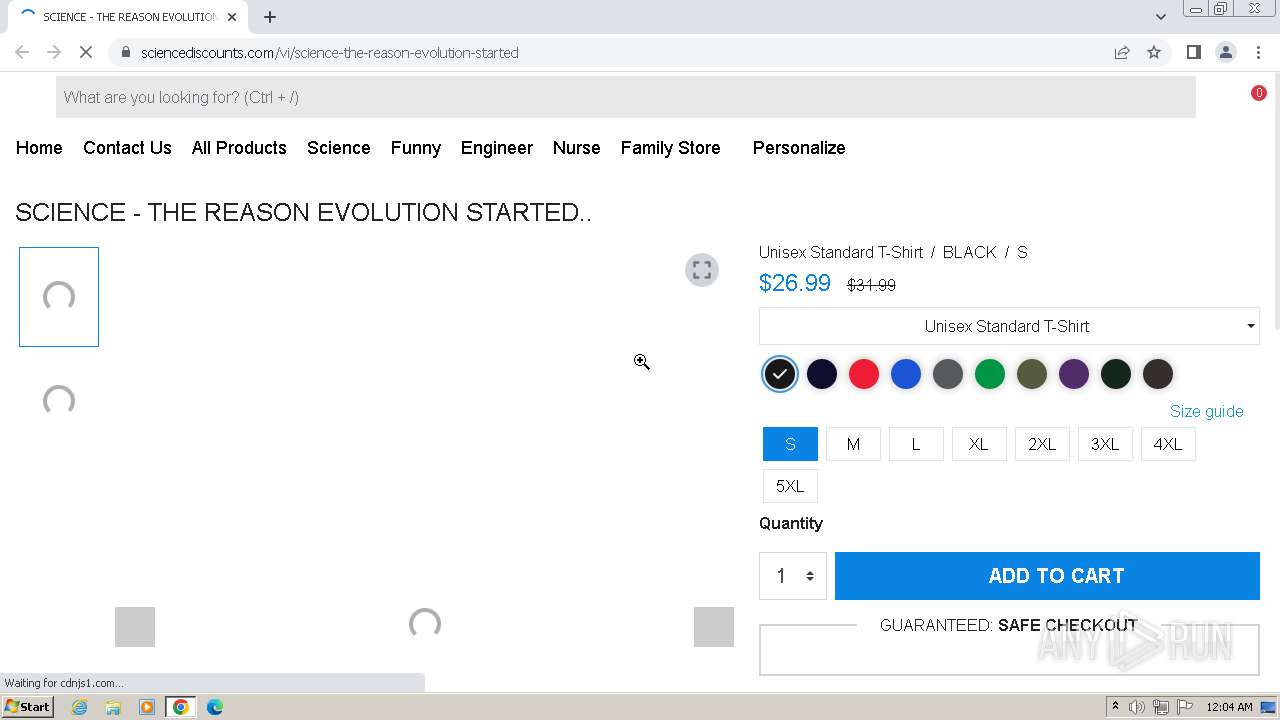Open Science category
Image resolution: width=1280 pixels, height=720 pixels.
[339, 148]
